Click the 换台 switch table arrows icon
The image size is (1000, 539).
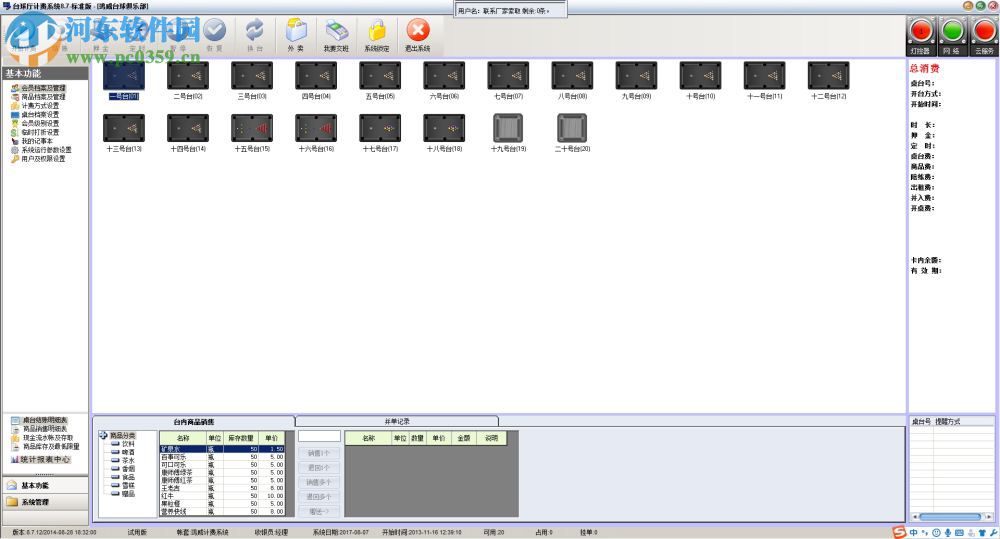(x=255, y=30)
